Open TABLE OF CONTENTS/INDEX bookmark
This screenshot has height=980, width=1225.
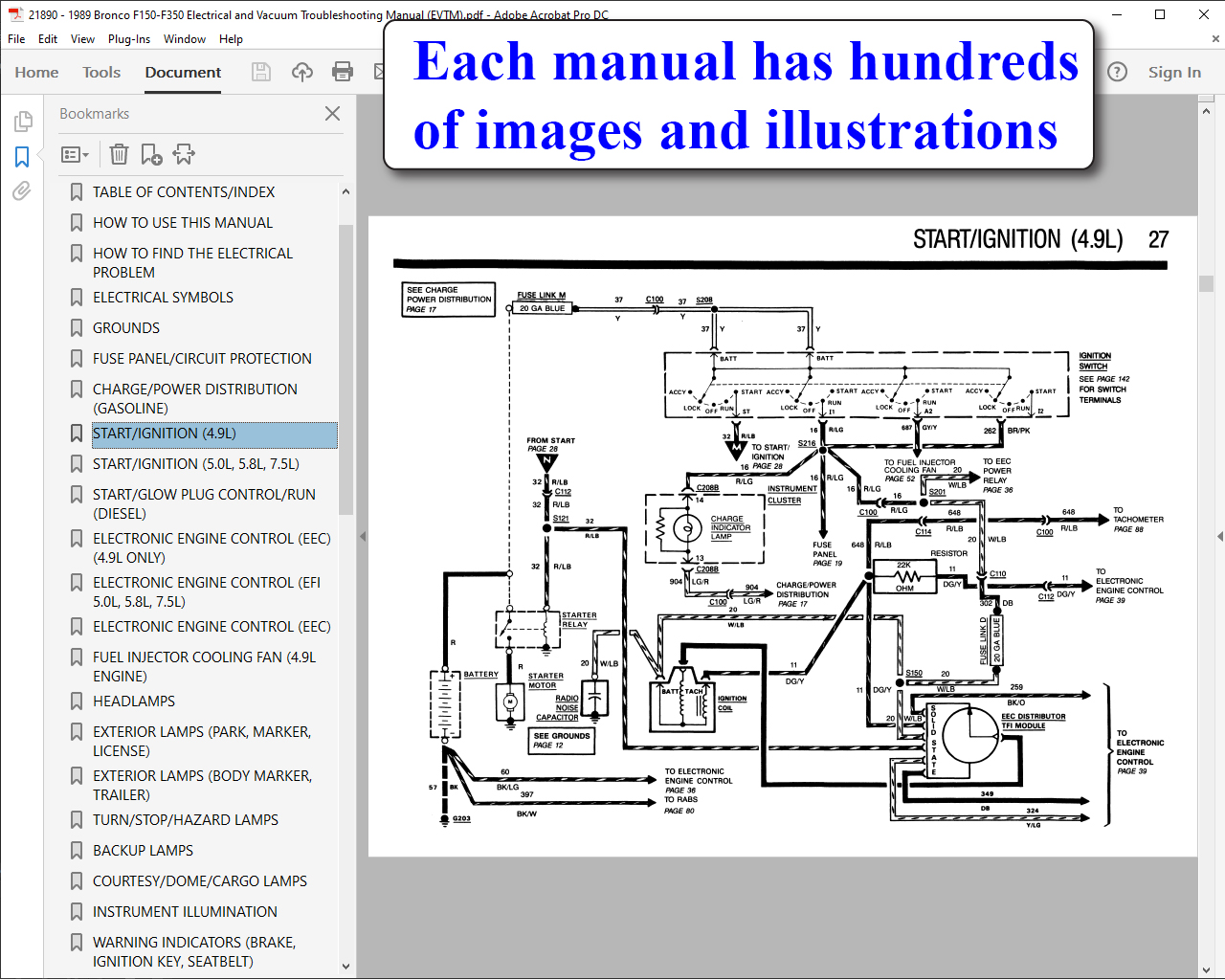pyautogui.click(x=184, y=192)
